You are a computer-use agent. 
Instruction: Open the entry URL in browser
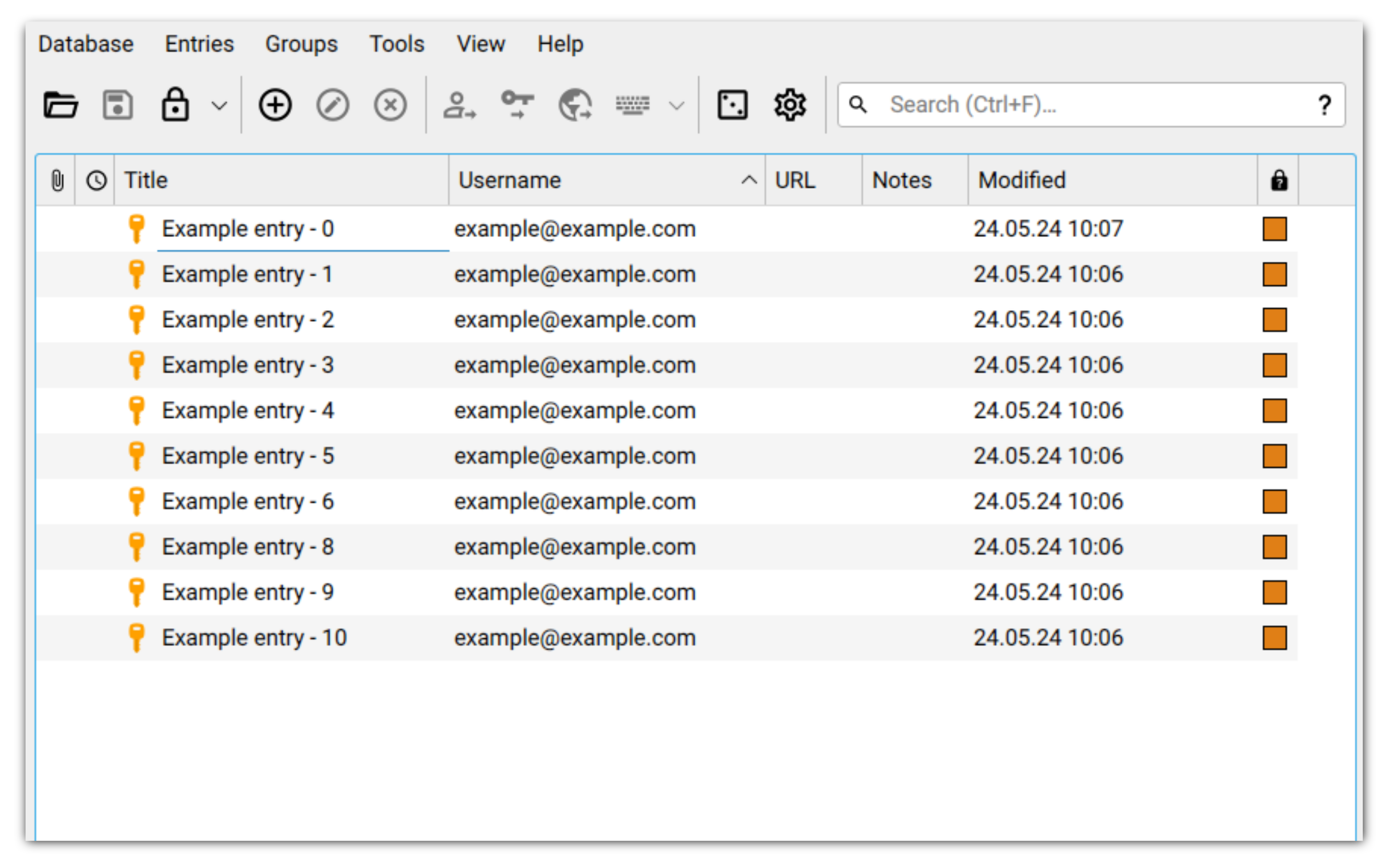coord(574,105)
